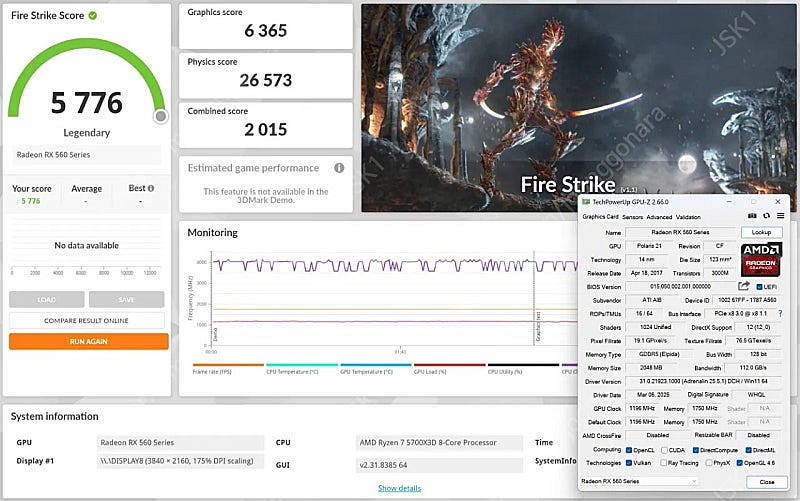The image size is (800, 501).
Task: Click the Physics score 26 573 card
Action: (266, 76)
